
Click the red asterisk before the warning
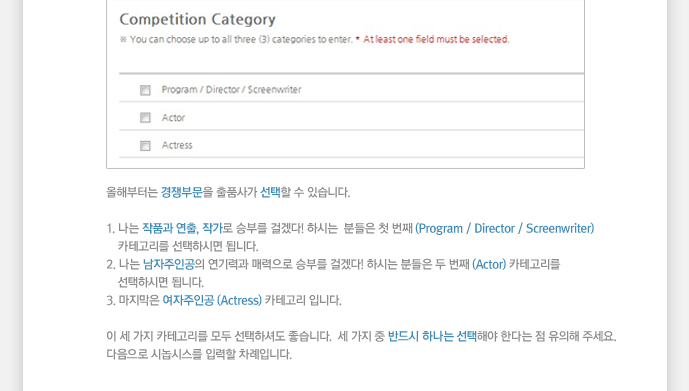click(x=358, y=39)
